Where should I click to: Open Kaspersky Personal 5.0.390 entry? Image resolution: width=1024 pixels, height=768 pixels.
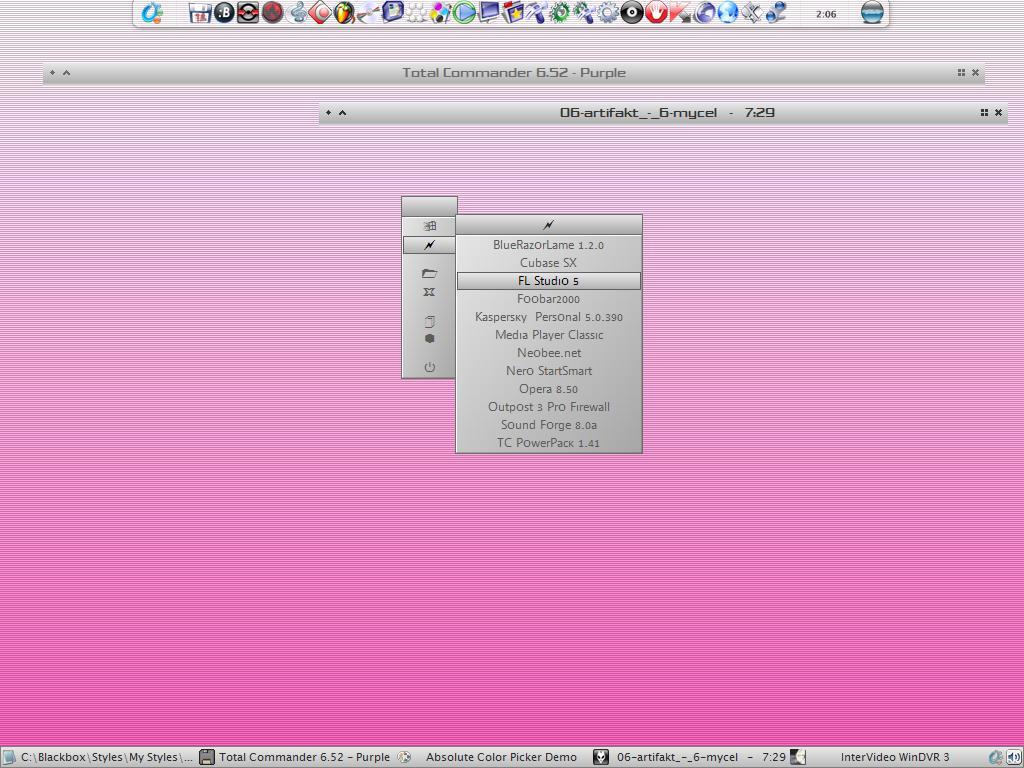[549, 317]
